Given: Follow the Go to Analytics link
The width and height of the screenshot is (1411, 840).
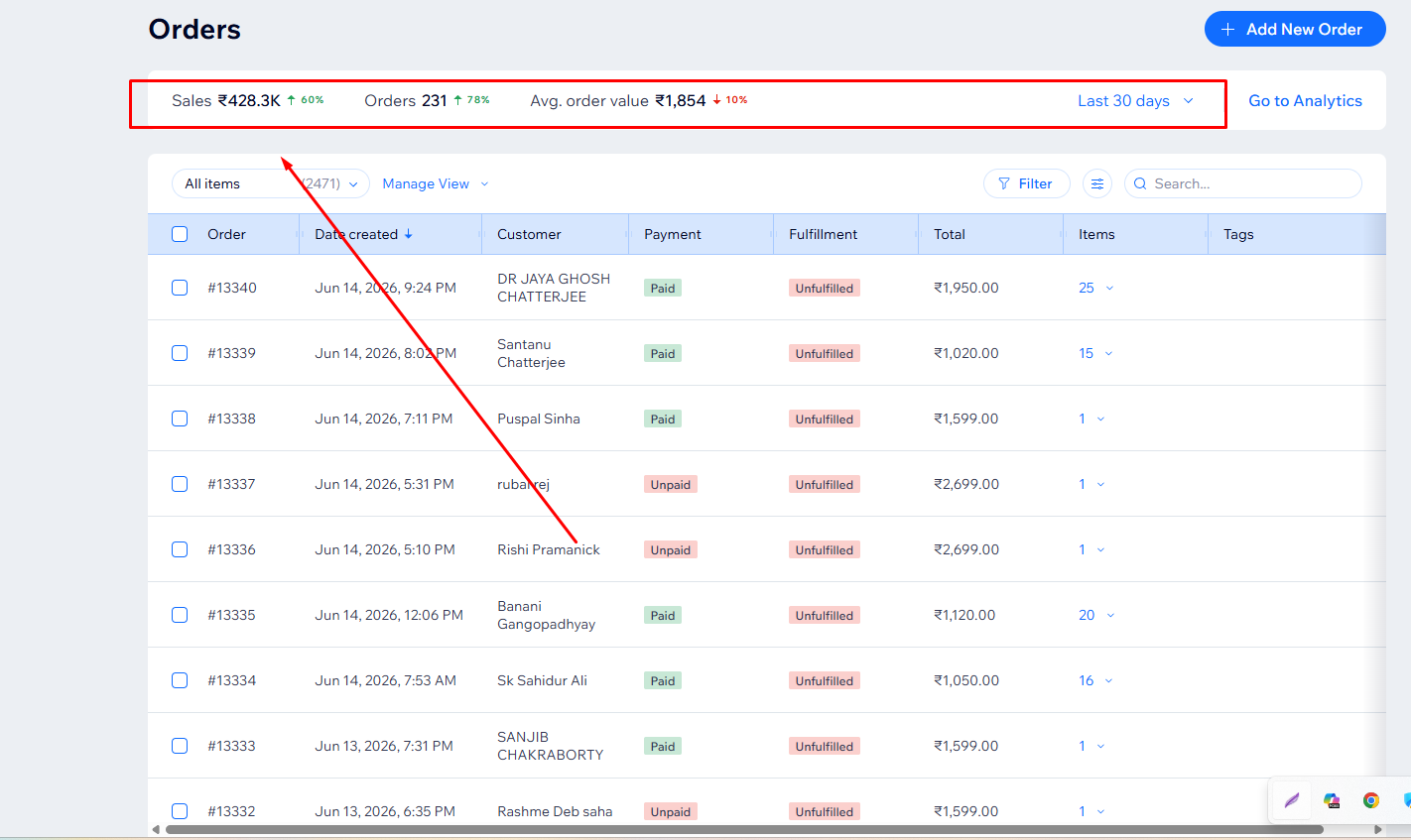Looking at the screenshot, I should (x=1305, y=101).
